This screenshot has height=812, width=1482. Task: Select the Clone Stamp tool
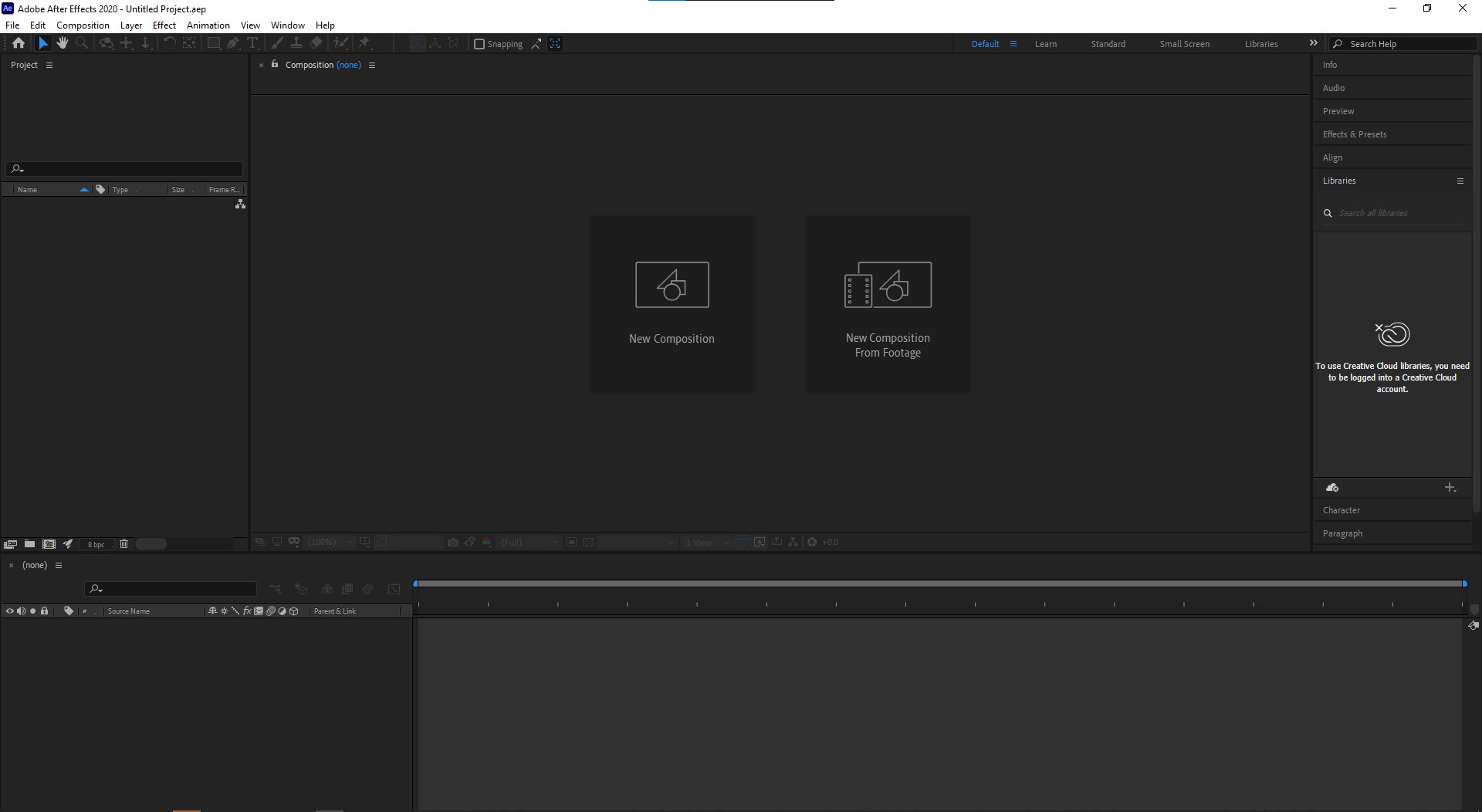(296, 43)
